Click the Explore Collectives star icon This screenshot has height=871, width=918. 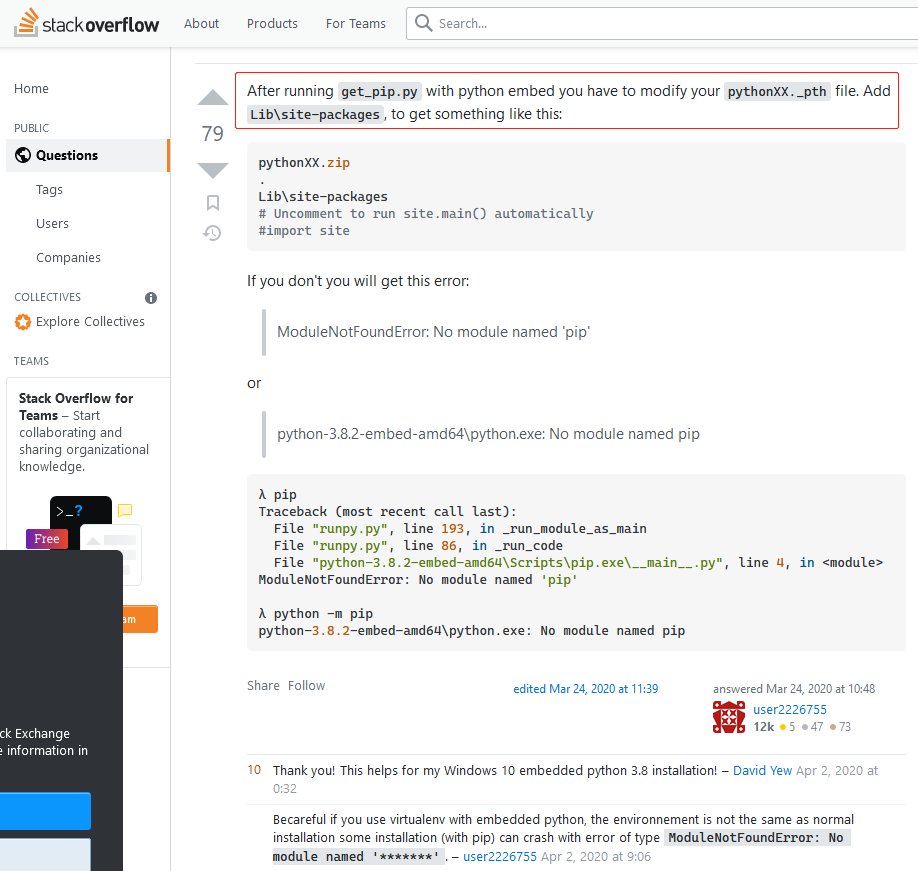pos(23,322)
